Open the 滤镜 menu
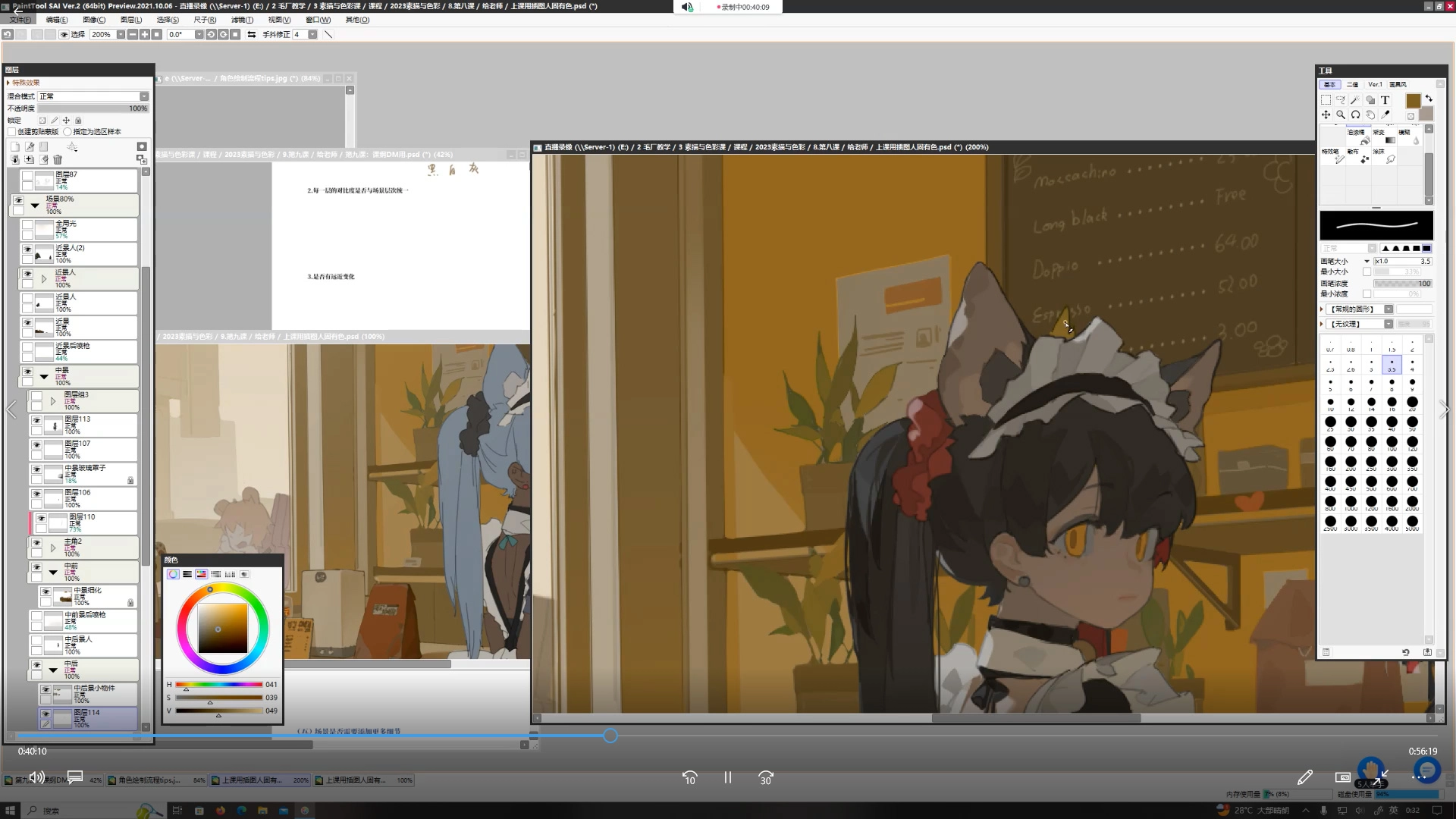The width and height of the screenshot is (1456, 819). pyautogui.click(x=241, y=20)
